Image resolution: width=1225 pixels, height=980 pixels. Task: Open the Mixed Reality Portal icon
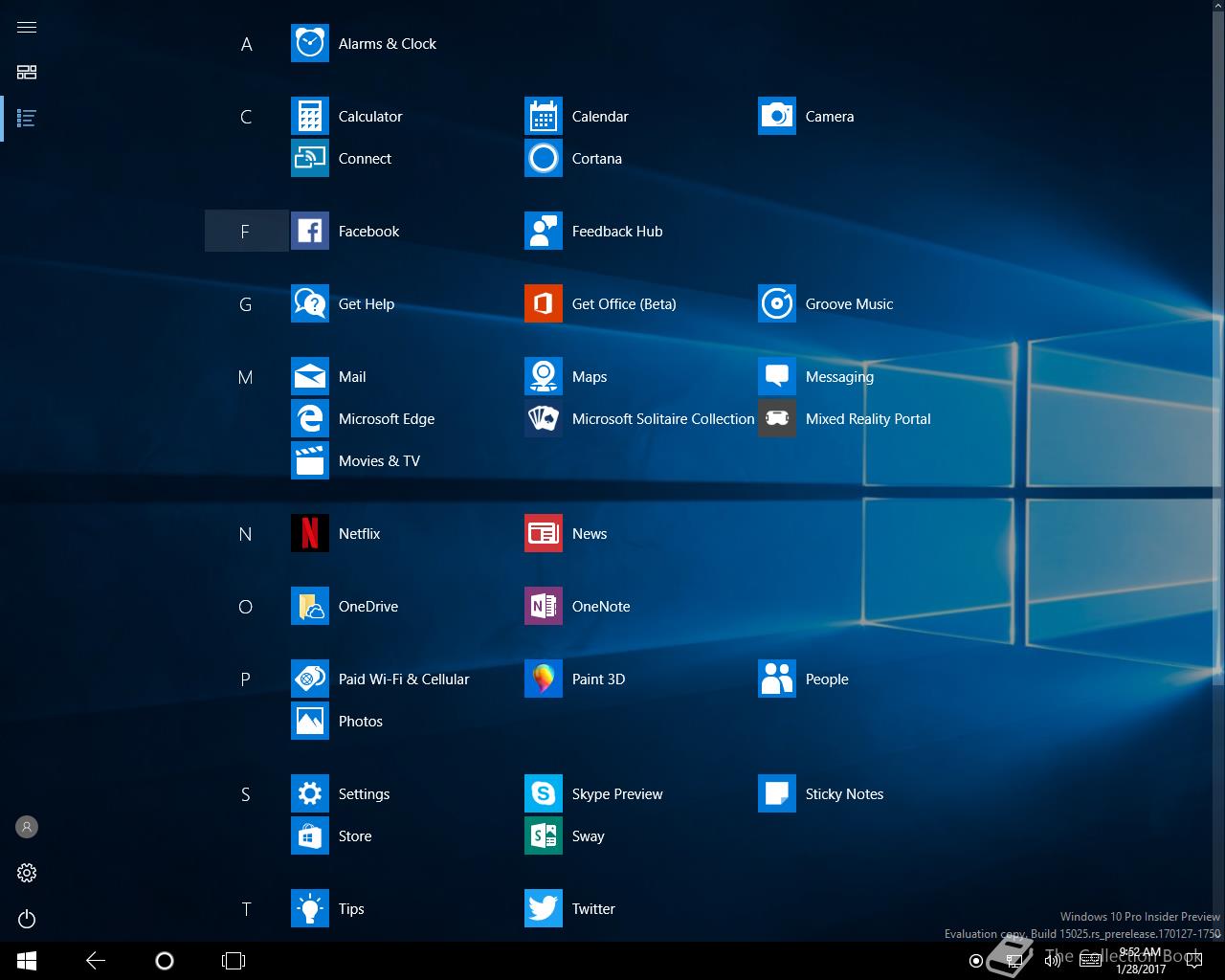pos(777,419)
